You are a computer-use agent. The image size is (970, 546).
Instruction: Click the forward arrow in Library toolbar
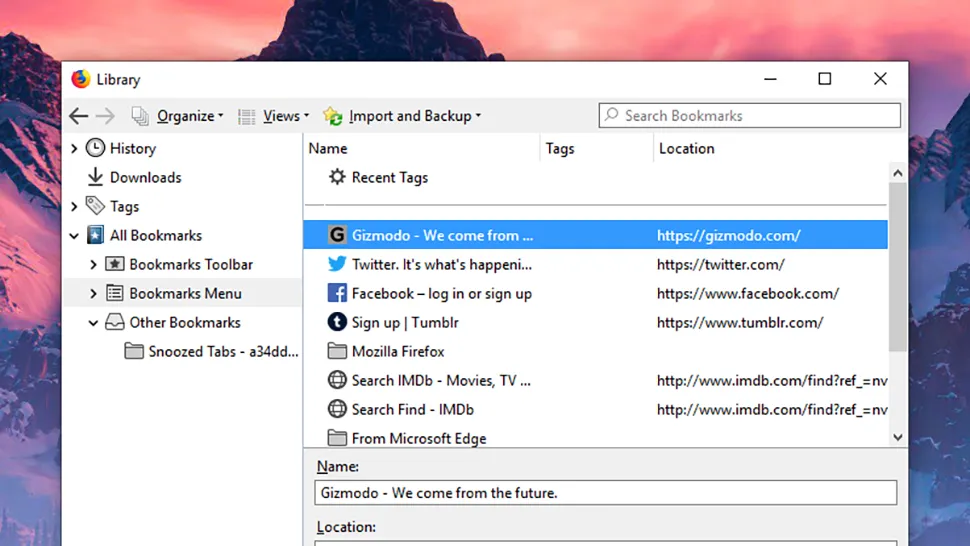105,116
